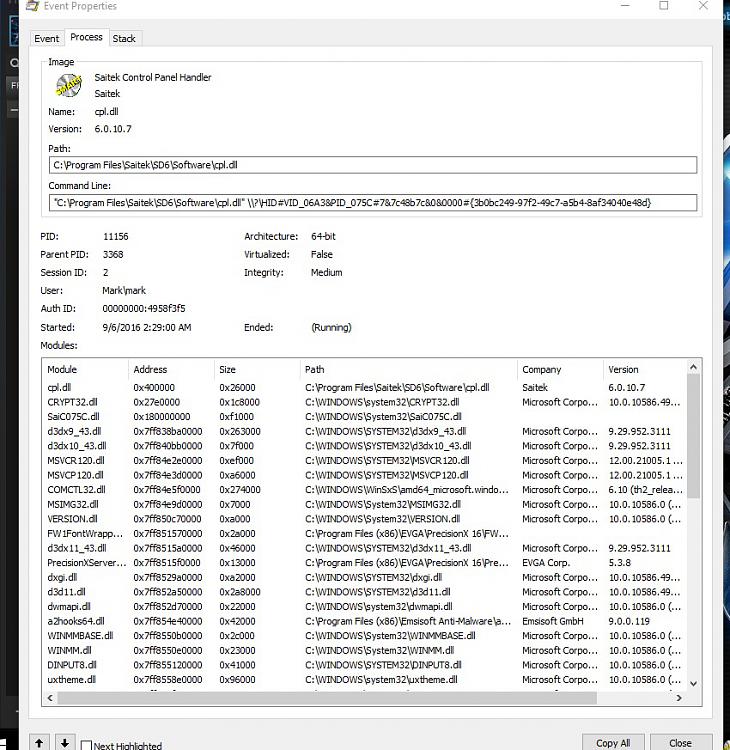
Task: Click in the Command Line text field
Action: tap(373, 203)
